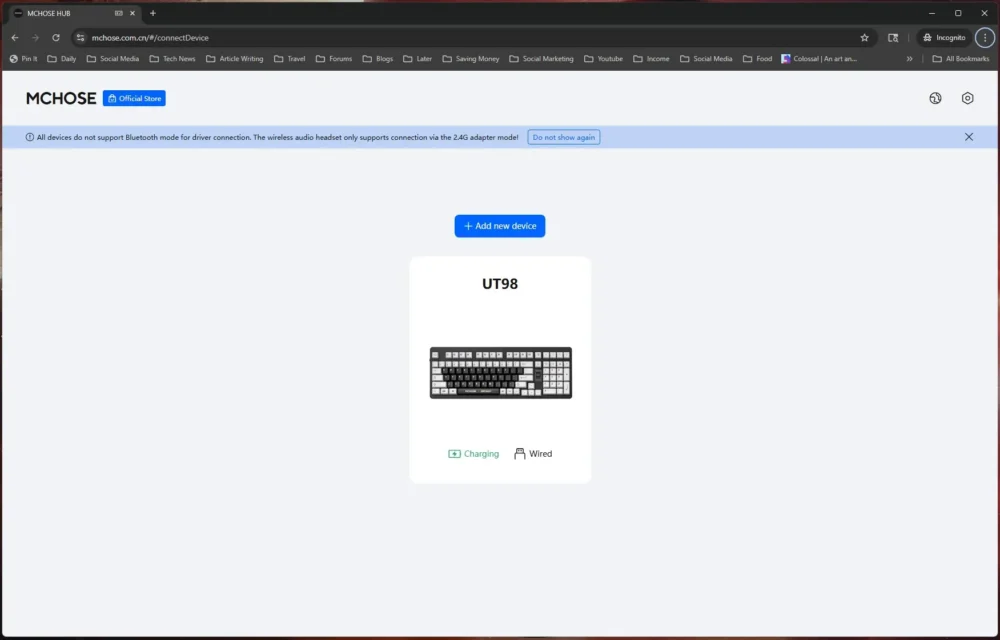Expand hidden bookmarks with double chevron
Screen dimensions: 1000x640
point(909,59)
